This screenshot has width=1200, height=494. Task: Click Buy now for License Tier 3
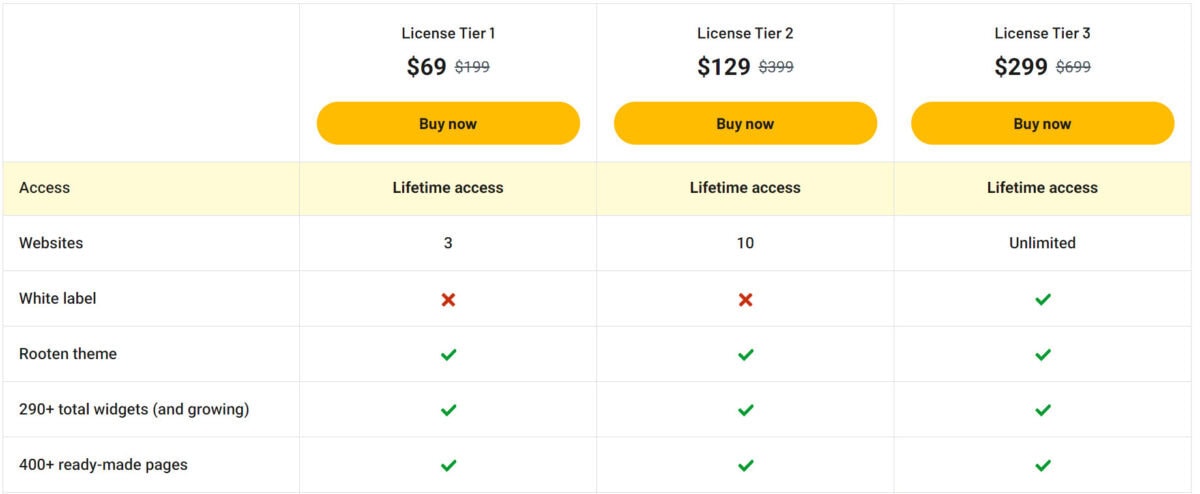(1042, 124)
